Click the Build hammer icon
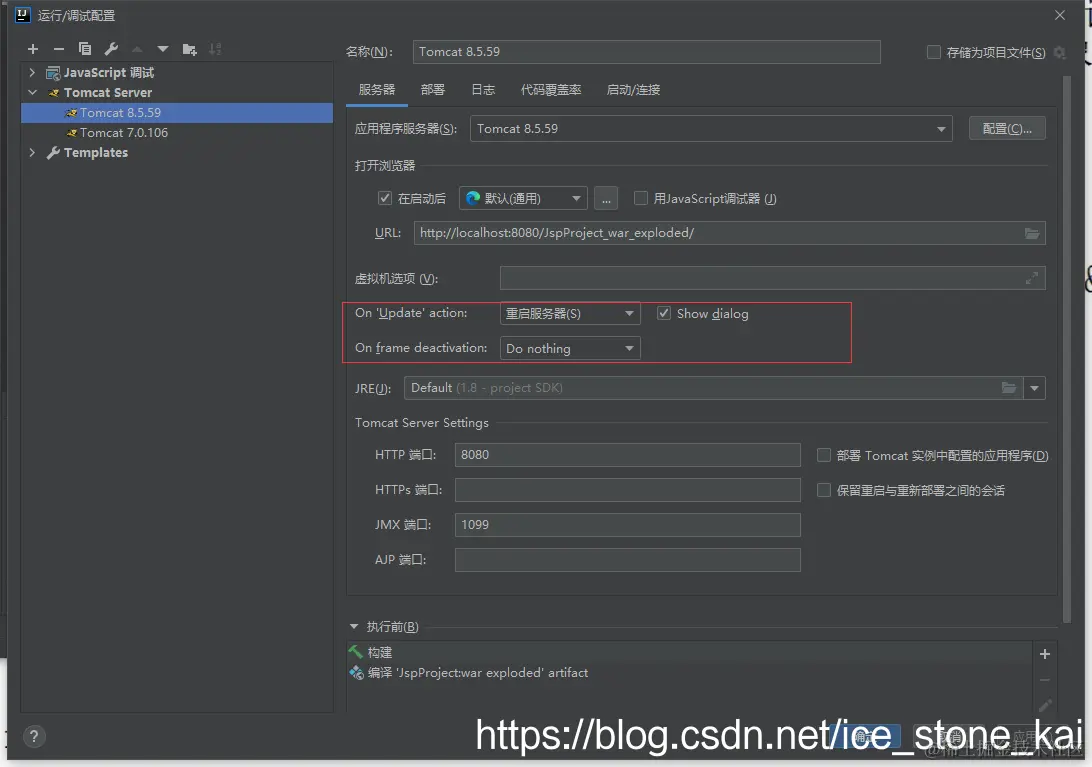The image size is (1092, 767). coord(356,652)
